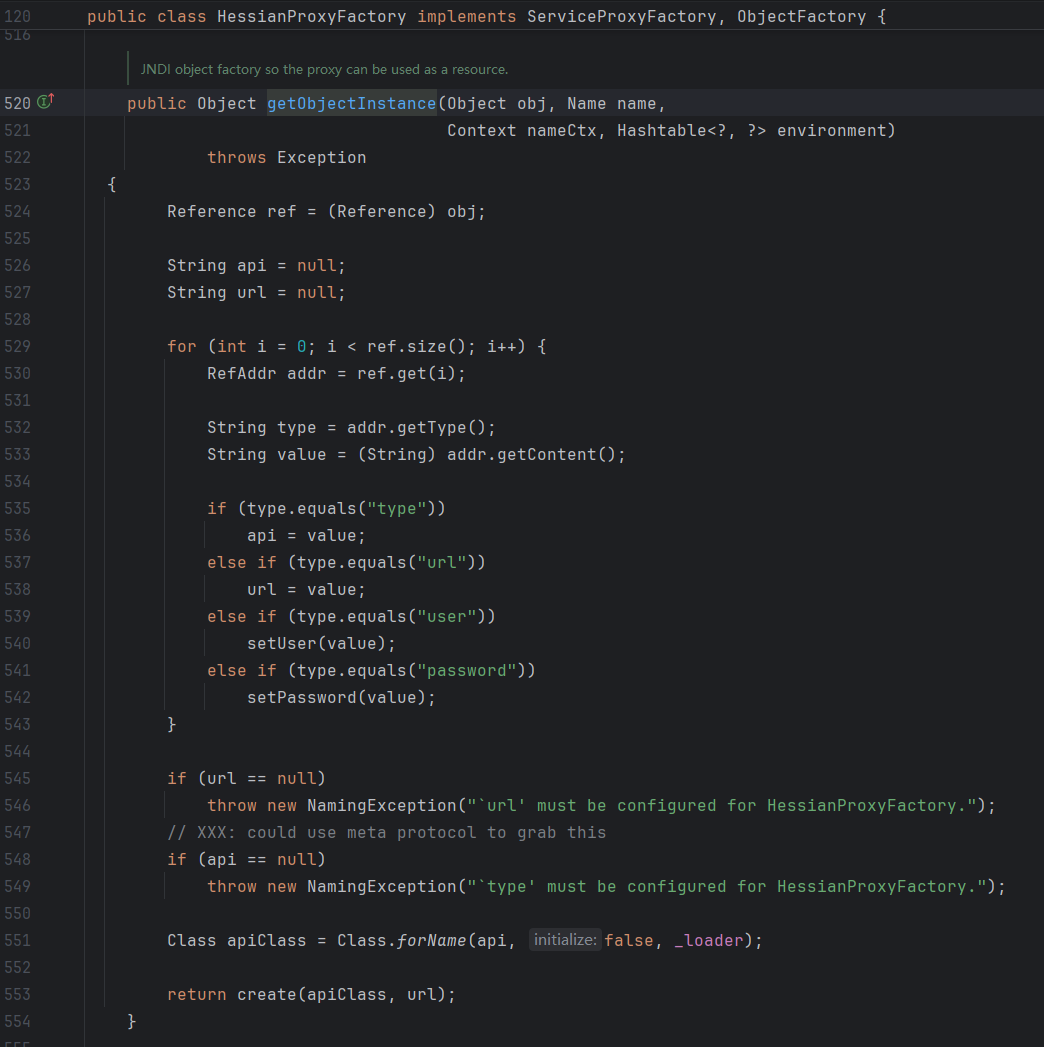The height and width of the screenshot is (1047, 1044).
Task: Click the implemented-method gutter icon on line 520
Action: pos(46,103)
